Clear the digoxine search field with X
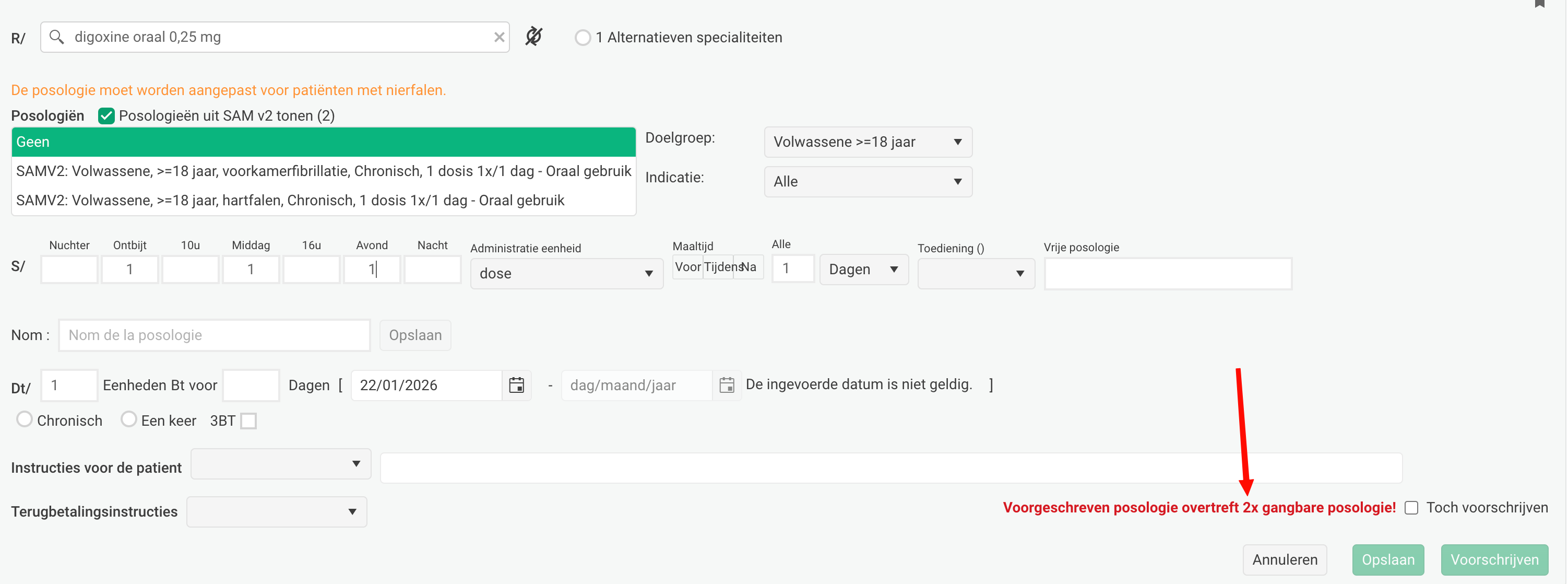The width and height of the screenshot is (1568, 584). [x=498, y=37]
